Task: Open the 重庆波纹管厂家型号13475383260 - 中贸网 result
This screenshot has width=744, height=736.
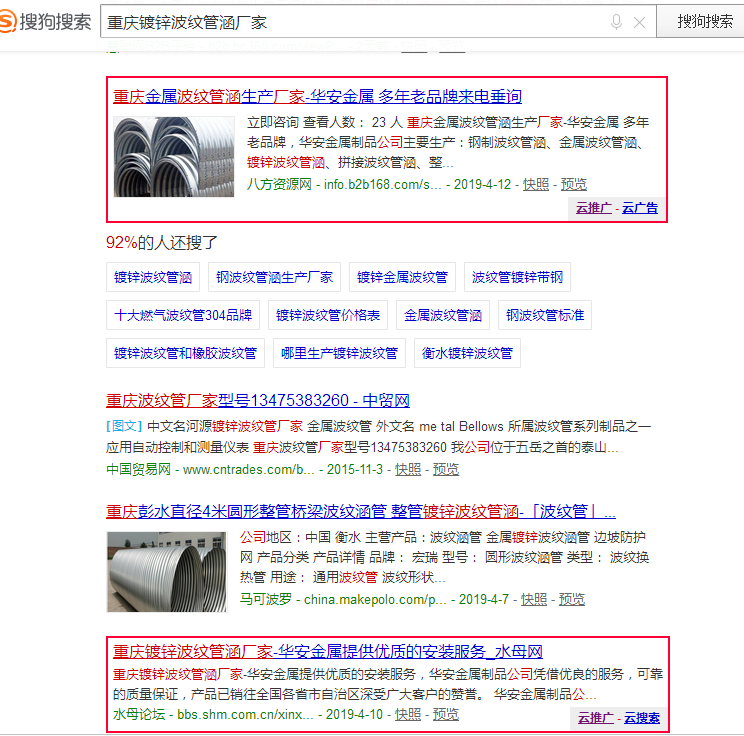Action: [x=258, y=401]
